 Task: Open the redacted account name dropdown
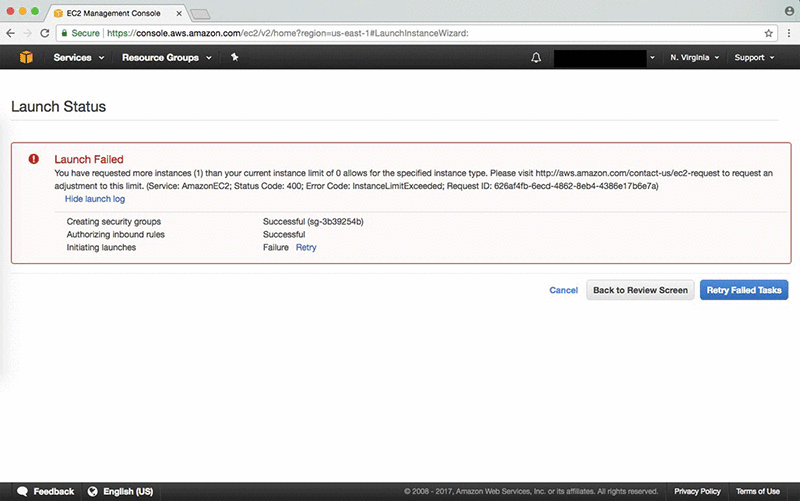point(605,58)
